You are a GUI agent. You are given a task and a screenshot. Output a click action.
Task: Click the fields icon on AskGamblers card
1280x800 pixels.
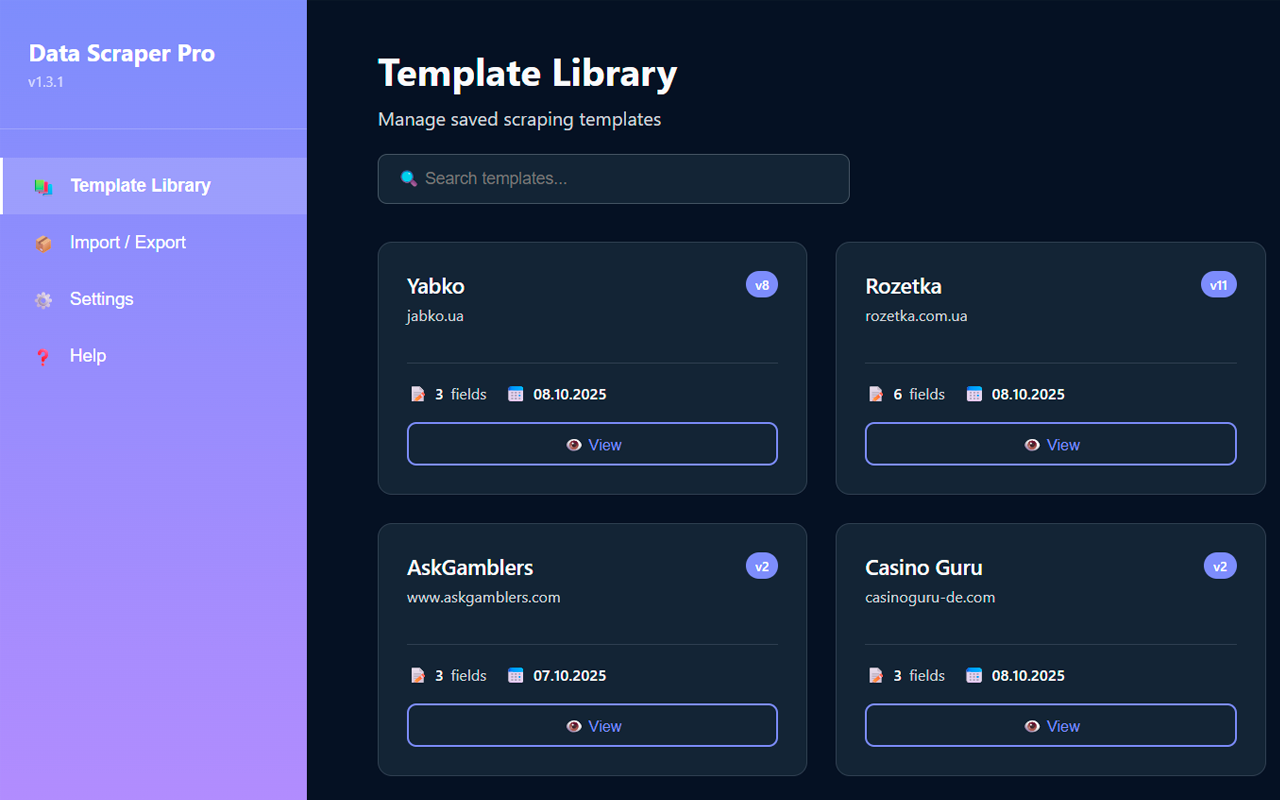tap(418, 675)
